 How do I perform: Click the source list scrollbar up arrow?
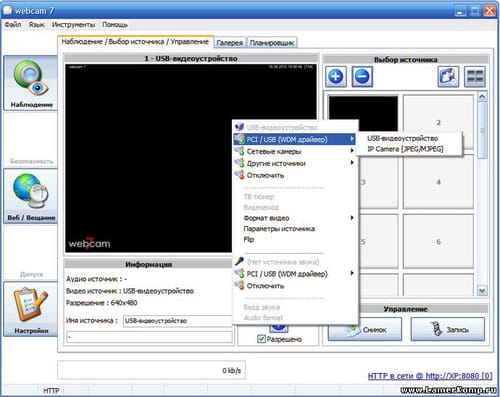pos(482,97)
